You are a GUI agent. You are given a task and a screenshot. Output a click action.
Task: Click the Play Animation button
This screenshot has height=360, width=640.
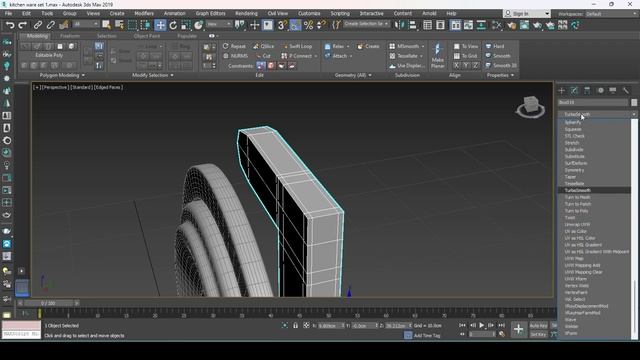point(482,325)
